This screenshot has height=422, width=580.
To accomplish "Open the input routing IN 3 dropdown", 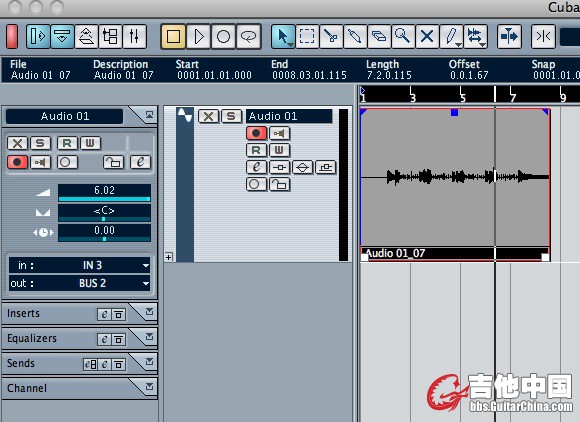I will [x=80, y=265].
